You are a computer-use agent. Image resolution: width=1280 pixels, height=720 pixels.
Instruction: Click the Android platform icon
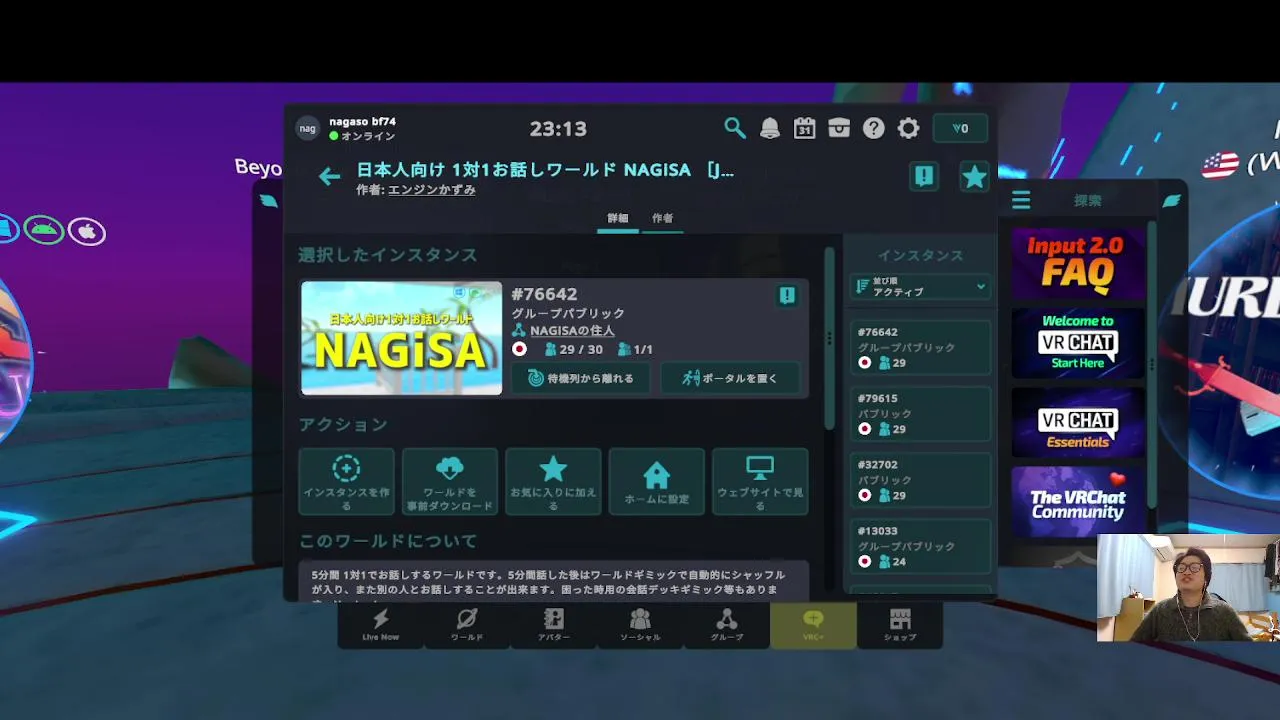point(44,230)
